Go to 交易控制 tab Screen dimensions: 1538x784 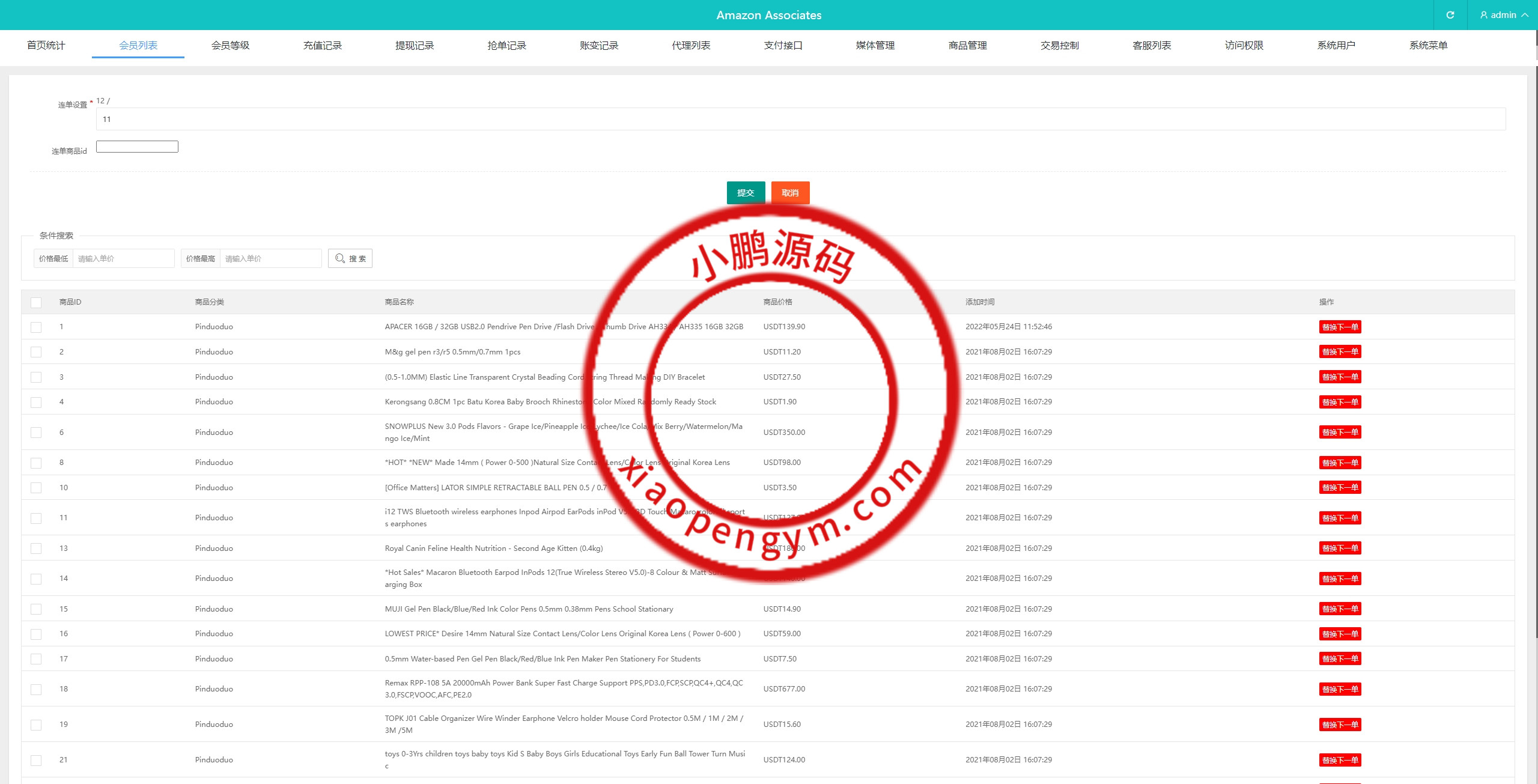tap(1060, 45)
